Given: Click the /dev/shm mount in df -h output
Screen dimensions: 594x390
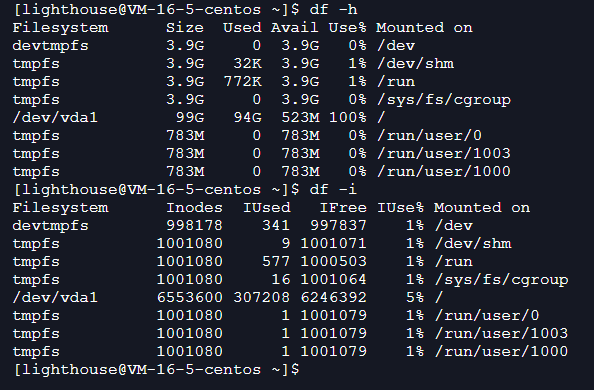Looking at the screenshot, I should tap(416, 64).
